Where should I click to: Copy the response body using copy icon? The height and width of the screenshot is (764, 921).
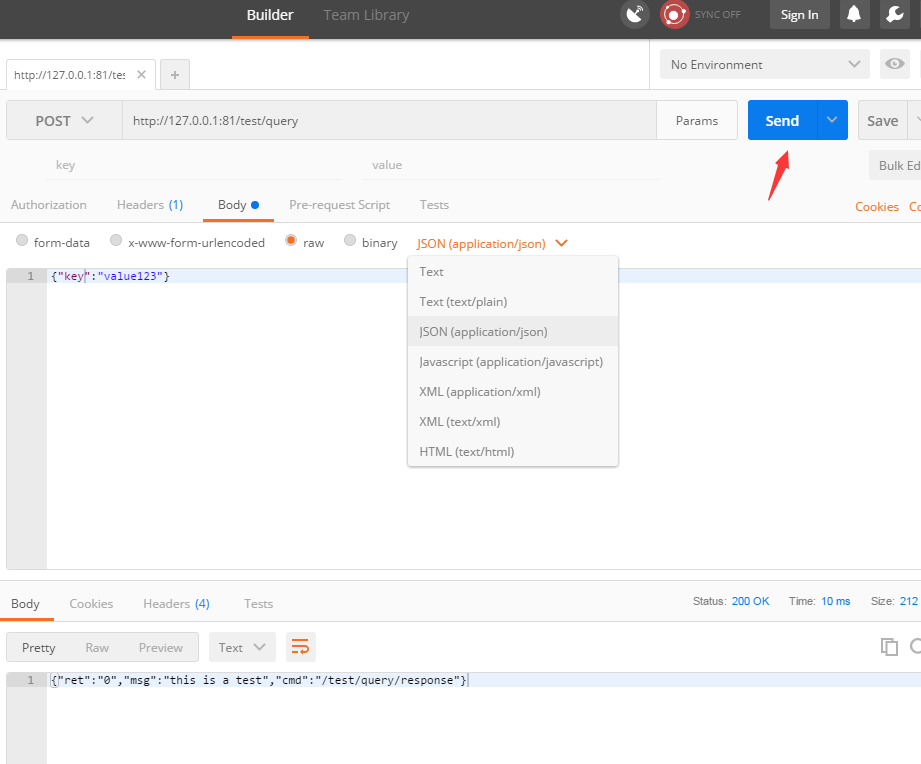[x=888, y=647]
